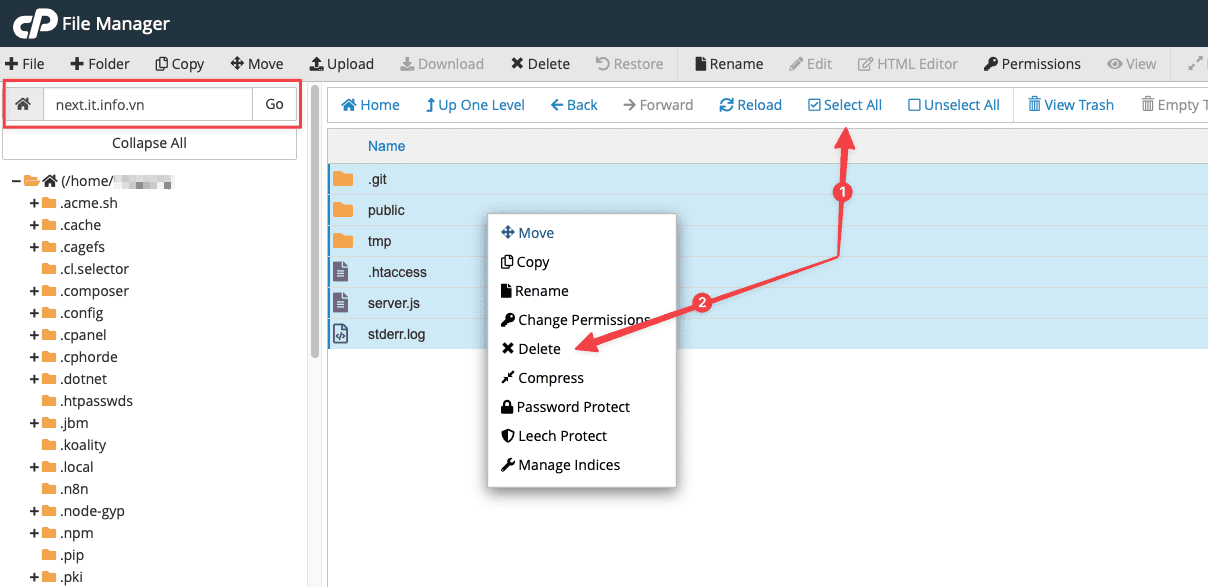Click the Upload icon in the toolbar
The height and width of the screenshot is (587, 1208).
tap(341, 63)
